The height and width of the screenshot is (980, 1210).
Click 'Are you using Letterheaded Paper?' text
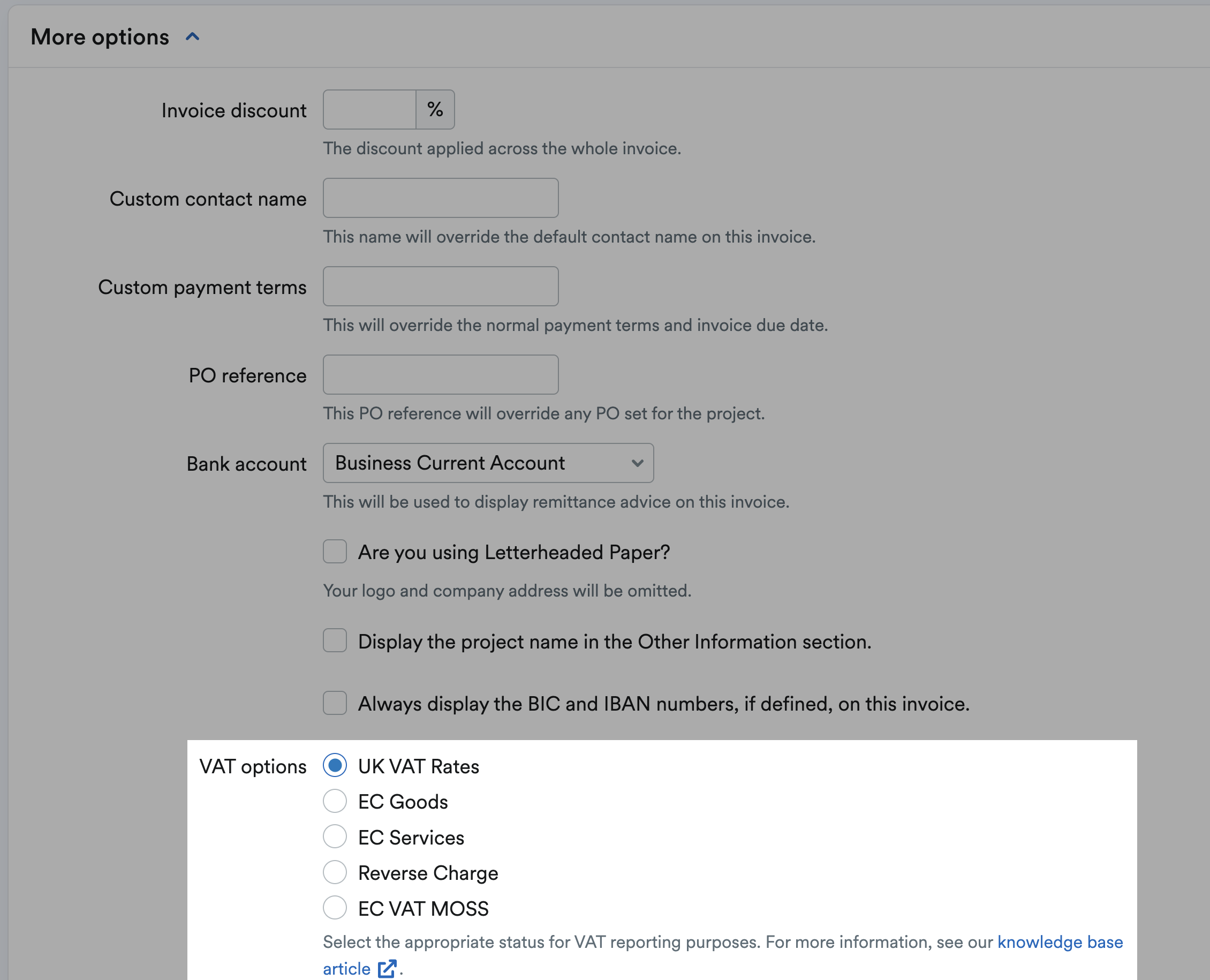(514, 552)
